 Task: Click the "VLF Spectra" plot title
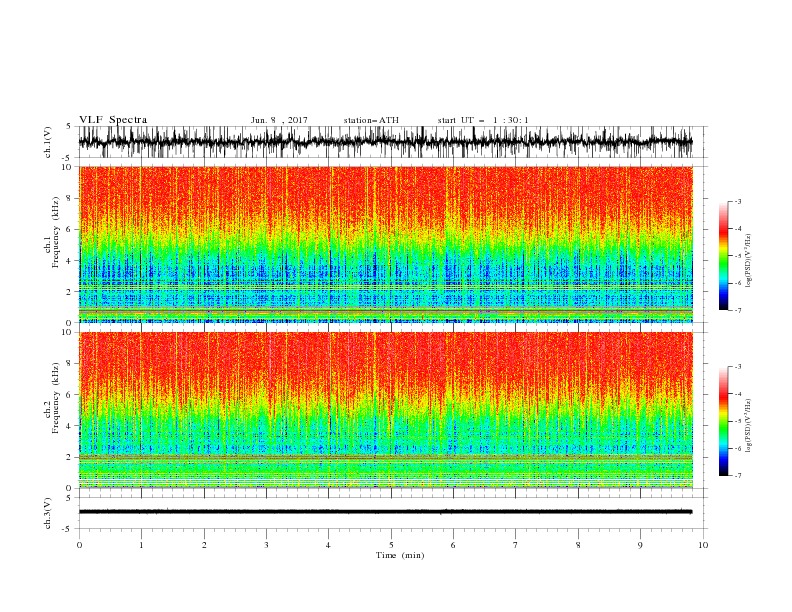pyautogui.click(x=113, y=120)
